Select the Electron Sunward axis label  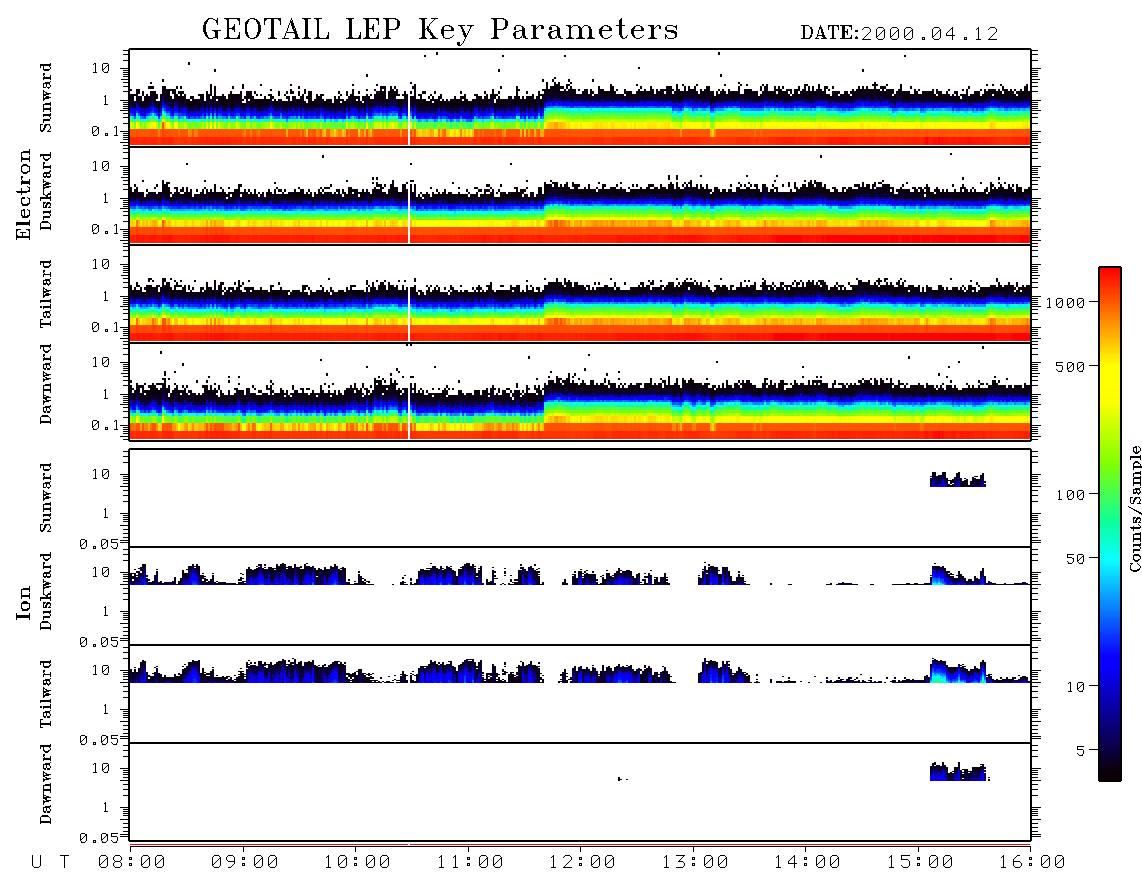click(x=46, y=98)
